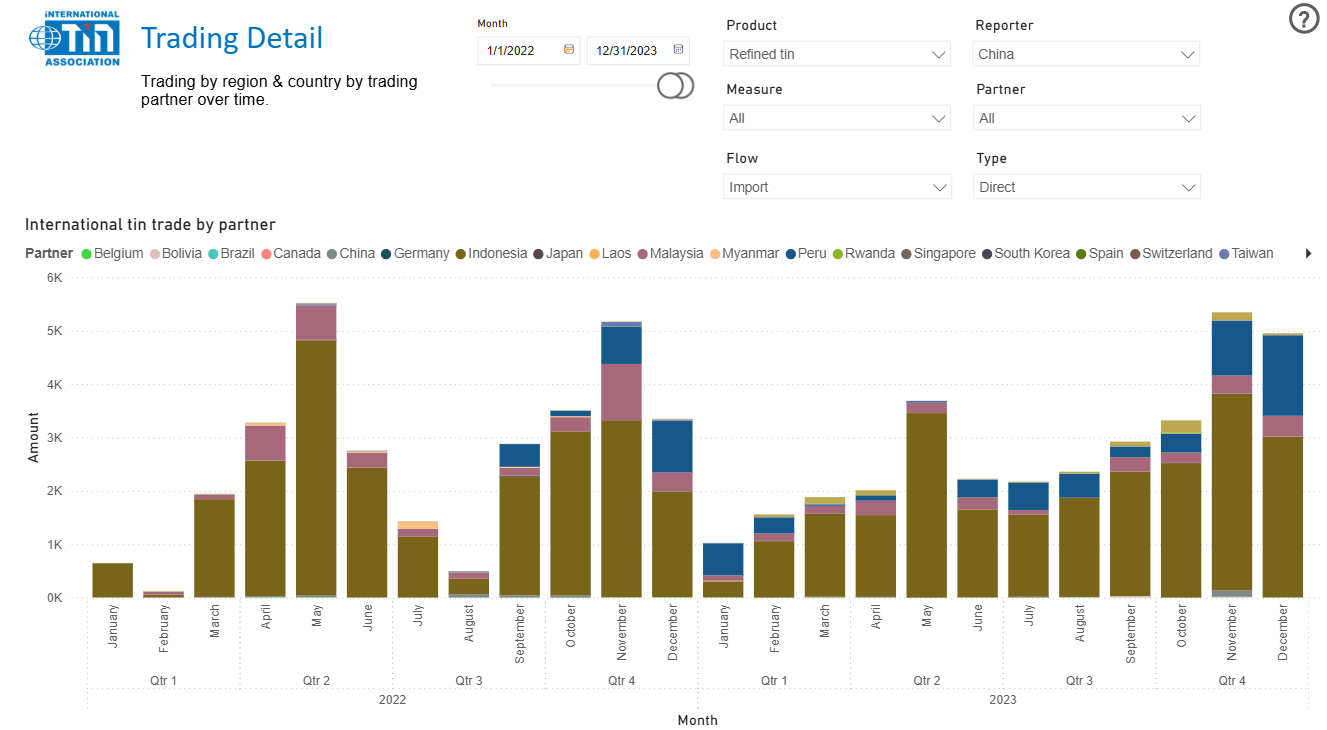Click the help question mark icon
Viewport: 1327px width, 730px height.
(1303, 19)
